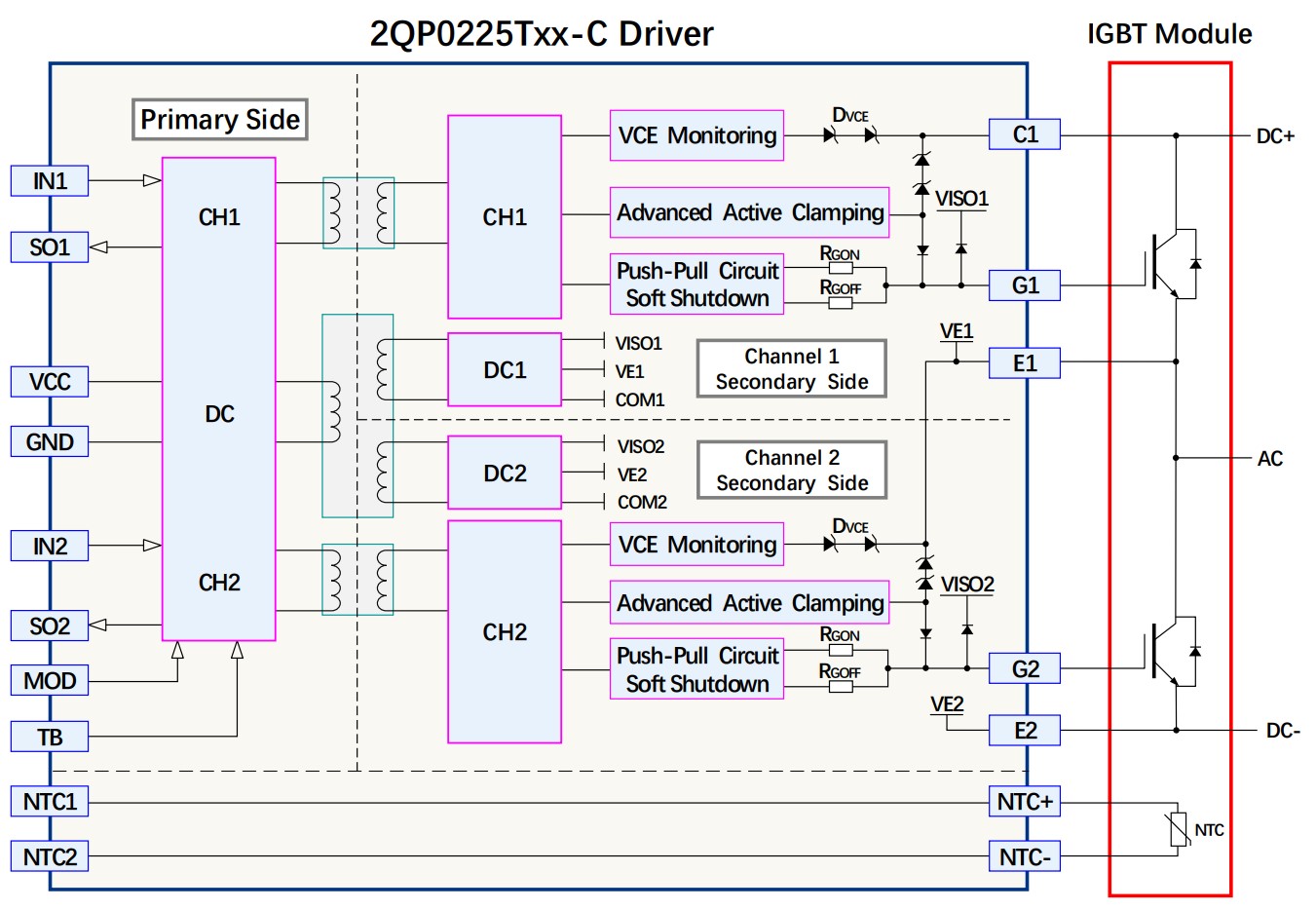Click the NTC thermistor symbol

click(x=1179, y=830)
